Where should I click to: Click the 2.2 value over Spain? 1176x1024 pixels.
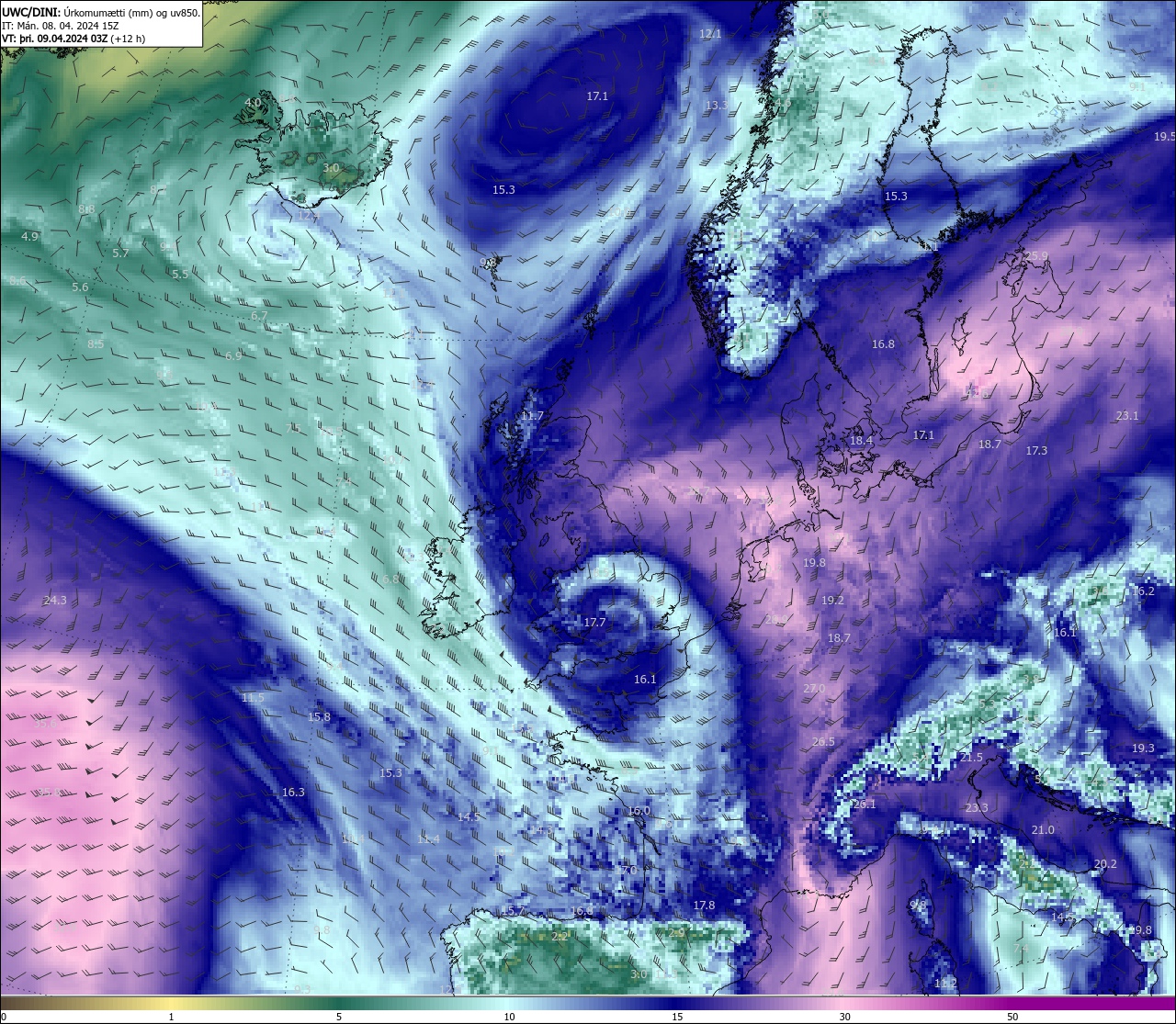coord(559,937)
